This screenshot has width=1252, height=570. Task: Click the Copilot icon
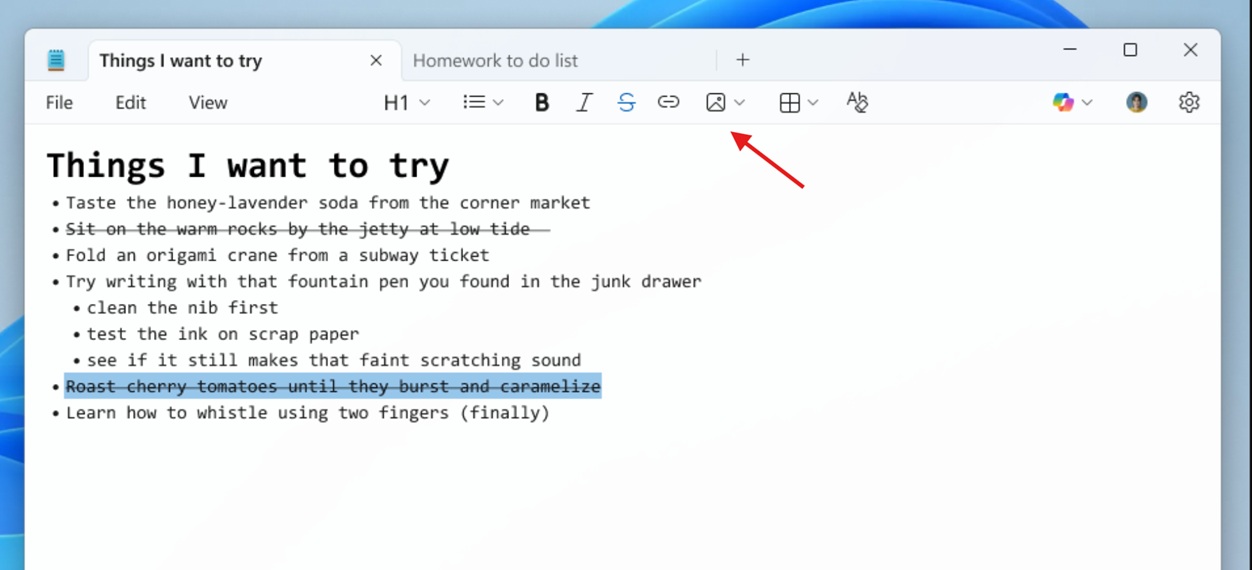pos(1062,102)
